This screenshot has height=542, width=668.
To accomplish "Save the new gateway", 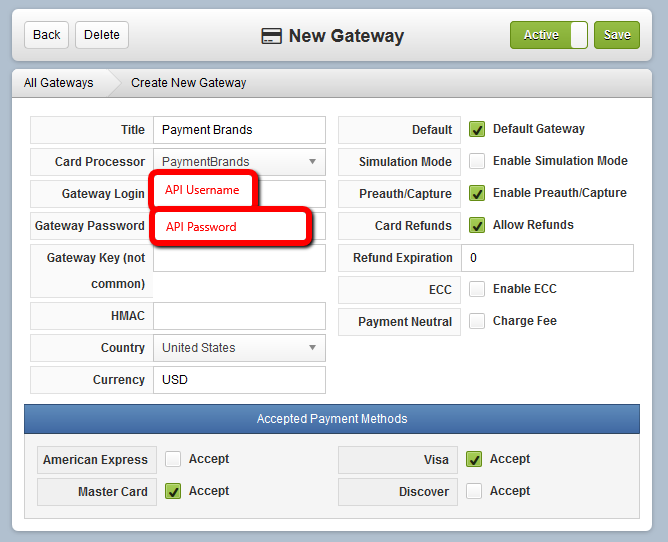I will click(x=617, y=35).
